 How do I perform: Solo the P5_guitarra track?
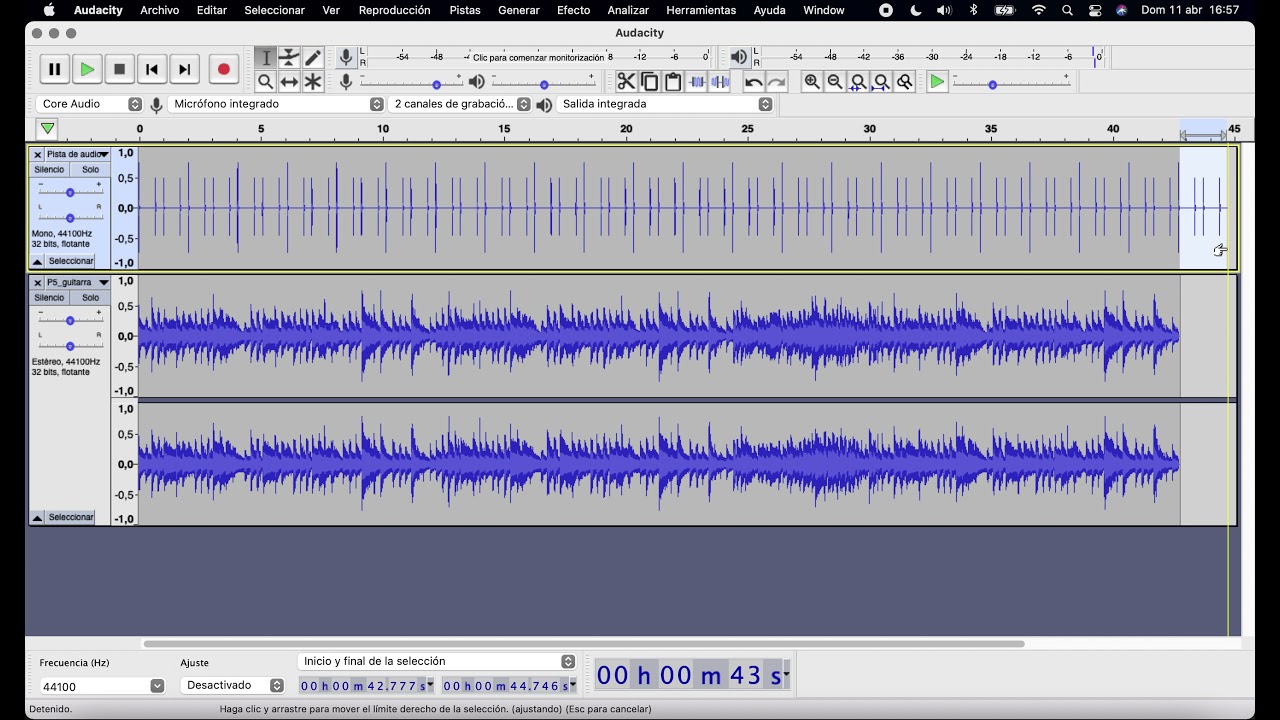click(x=90, y=297)
